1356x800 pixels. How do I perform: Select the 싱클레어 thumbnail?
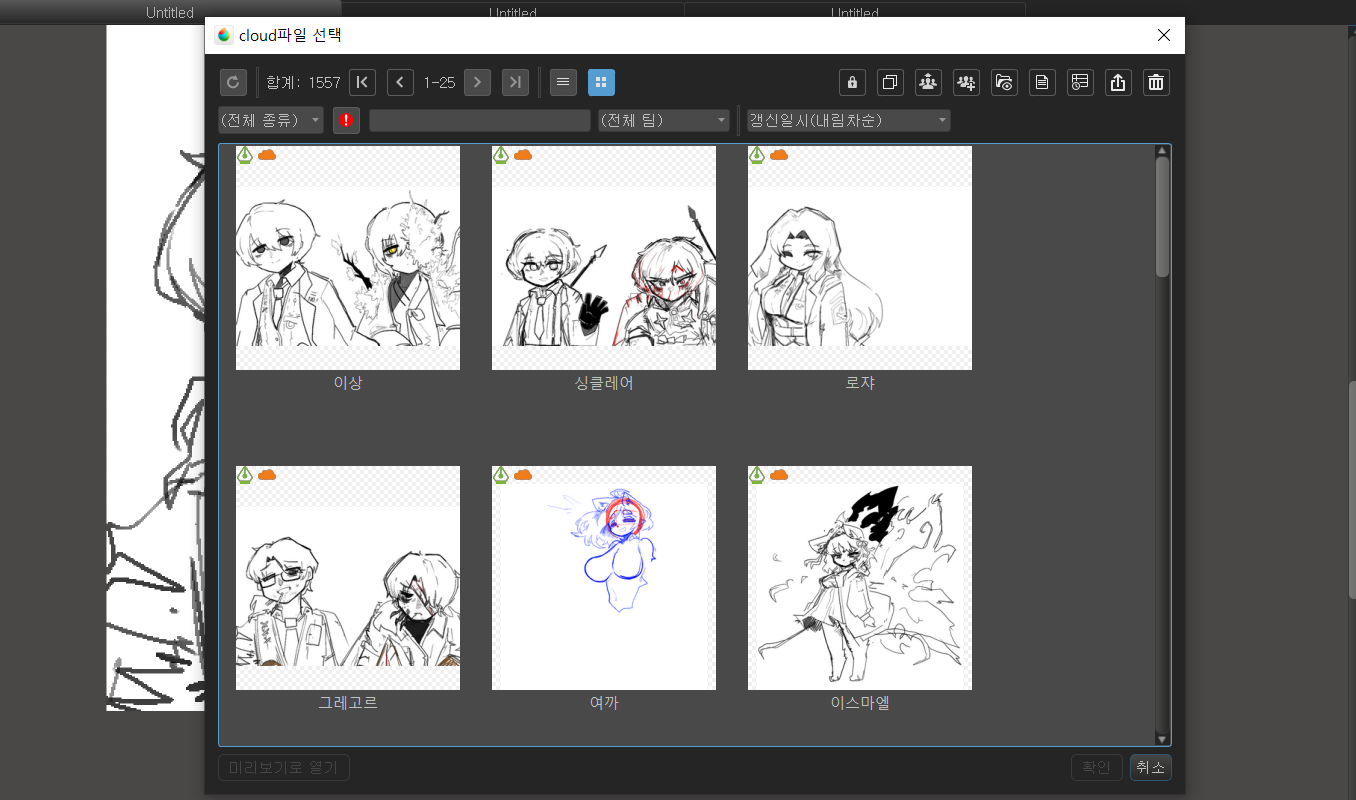click(604, 258)
